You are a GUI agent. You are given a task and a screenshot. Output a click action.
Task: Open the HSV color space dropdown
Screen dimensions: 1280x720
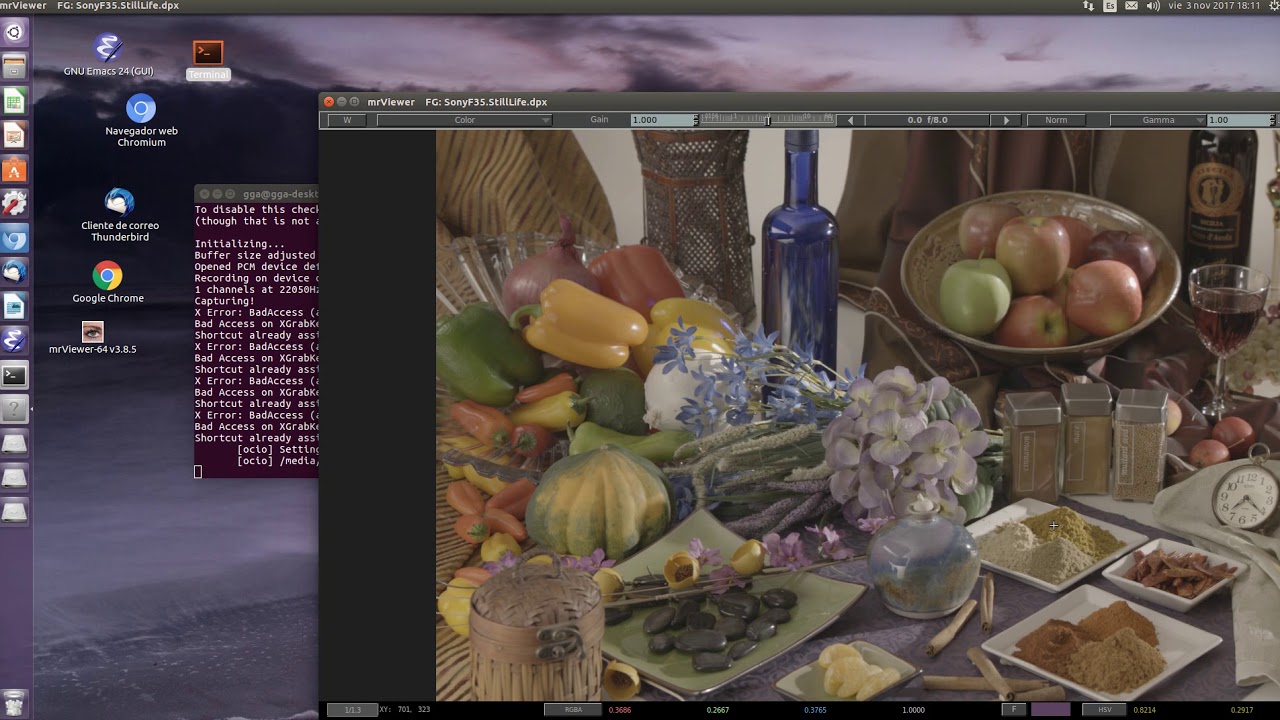coord(1105,710)
